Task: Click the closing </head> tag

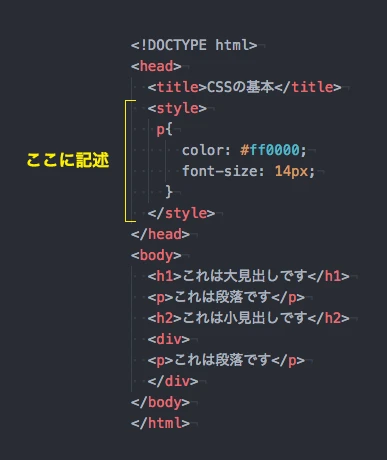Action: click(x=160, y=234)
